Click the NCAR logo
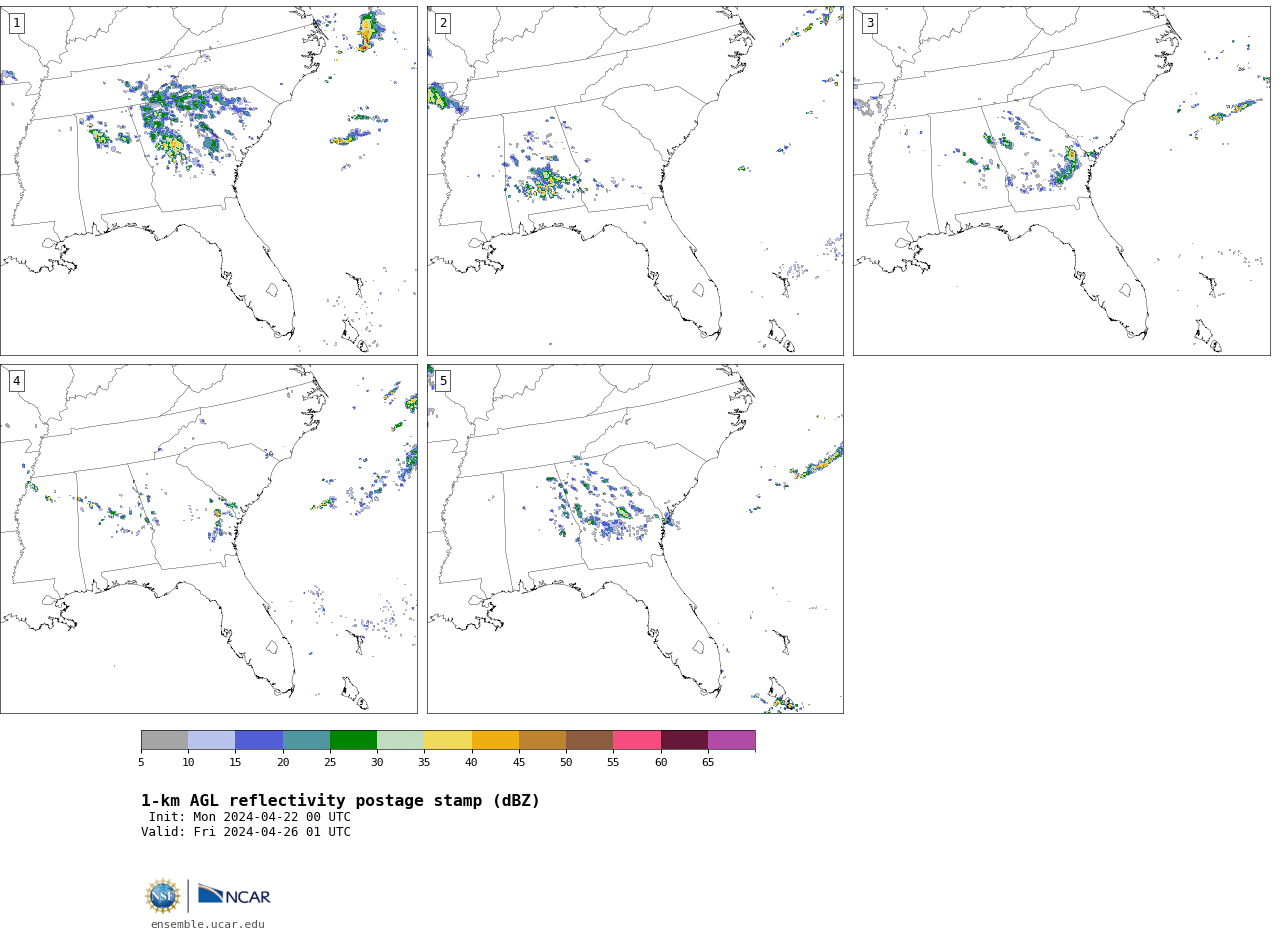This screenshot has height=936, width=1280. point(234,896)
